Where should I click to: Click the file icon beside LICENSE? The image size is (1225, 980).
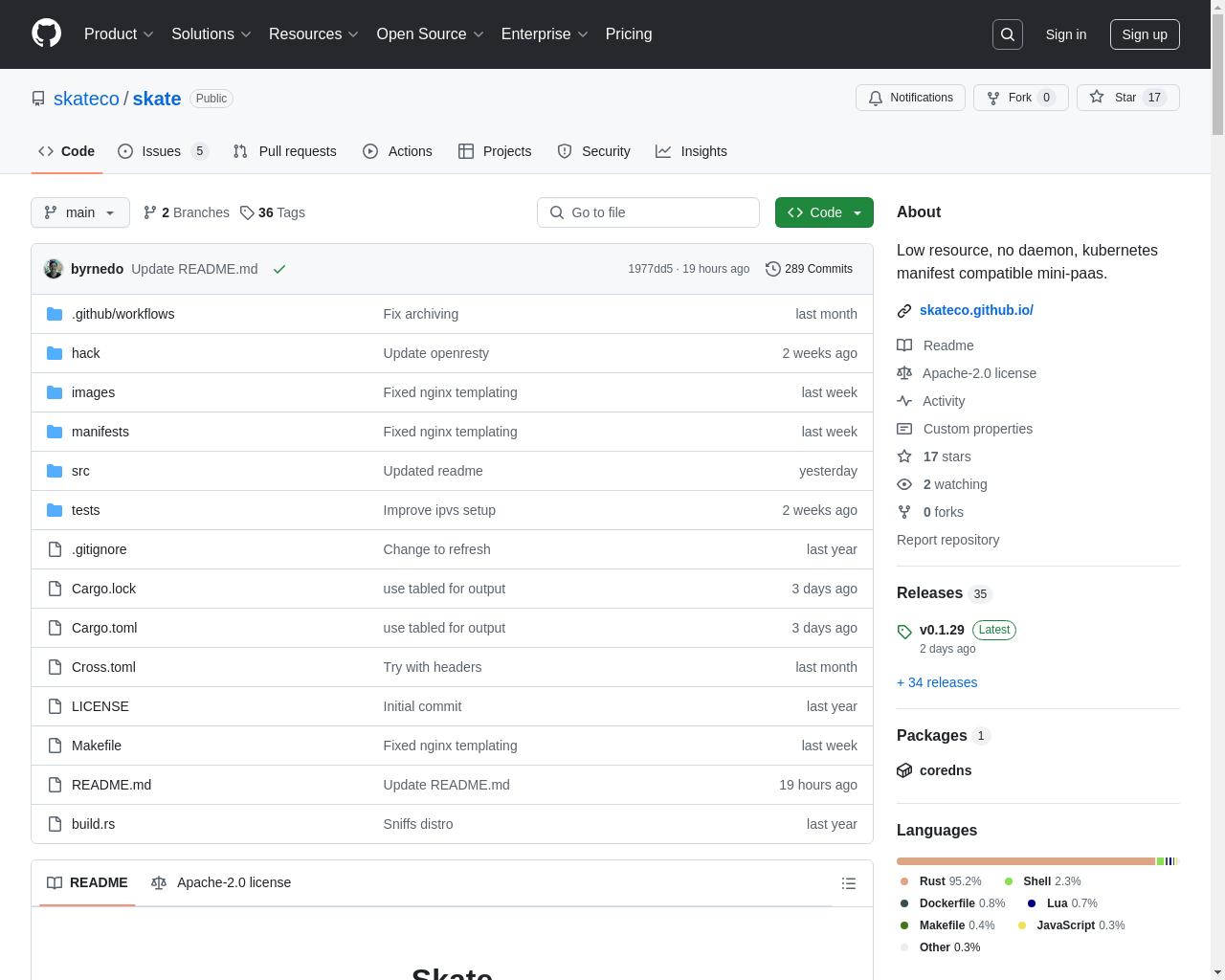pos(55,706)
